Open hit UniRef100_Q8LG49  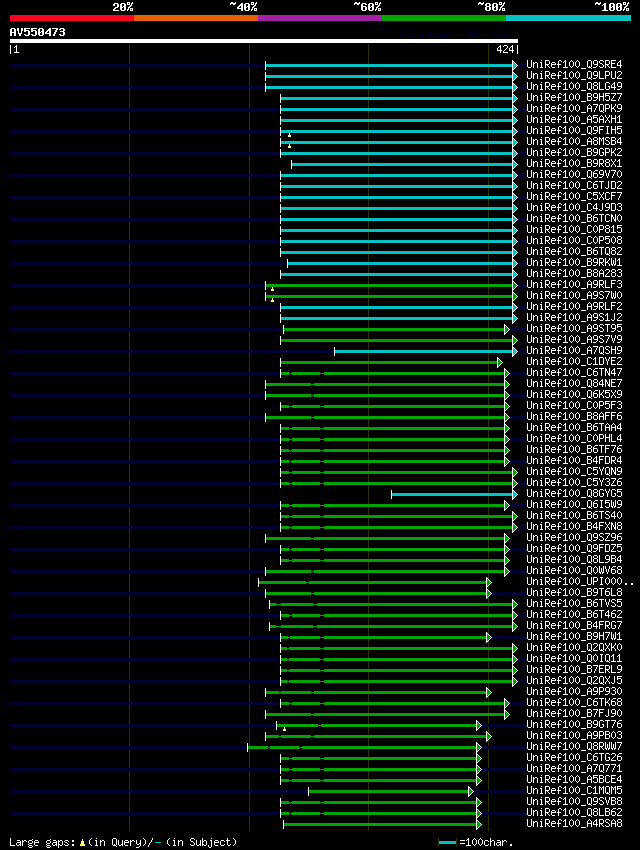(574, 86)
